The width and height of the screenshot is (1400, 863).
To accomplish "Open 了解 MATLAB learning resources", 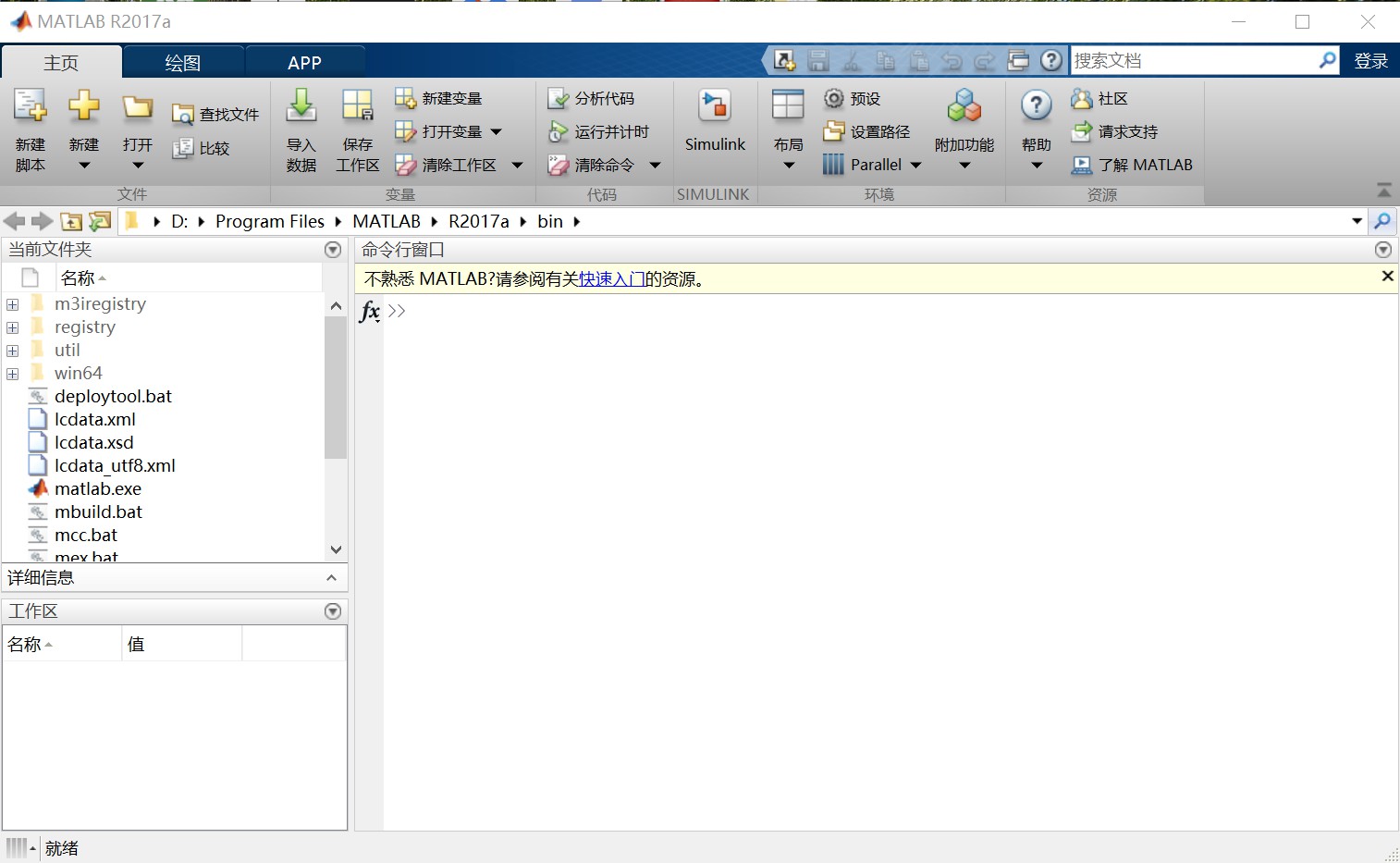I will tap(1132, 165).
